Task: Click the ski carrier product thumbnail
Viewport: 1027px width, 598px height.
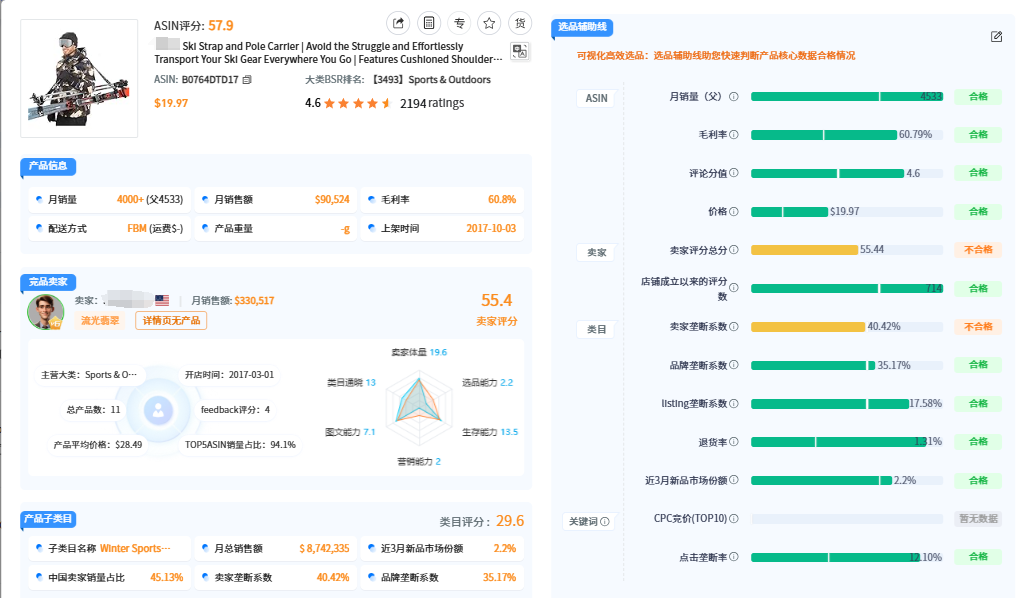Action: (79, 78)
